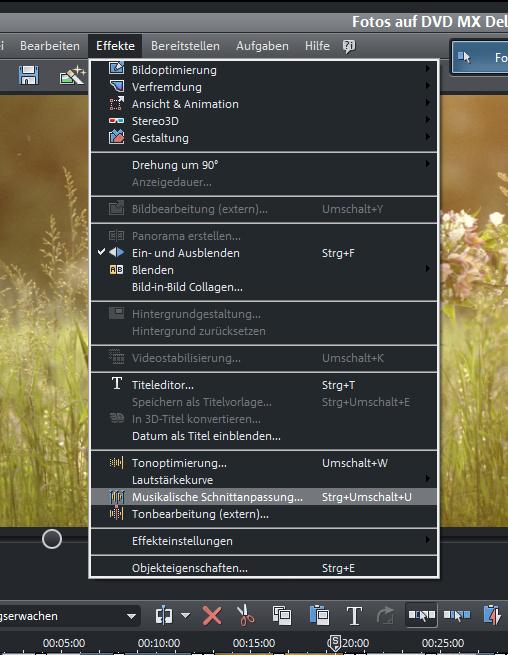Click timeline ruler at 00:05:00
Screen dimensions: 508x655
point(64,643)
